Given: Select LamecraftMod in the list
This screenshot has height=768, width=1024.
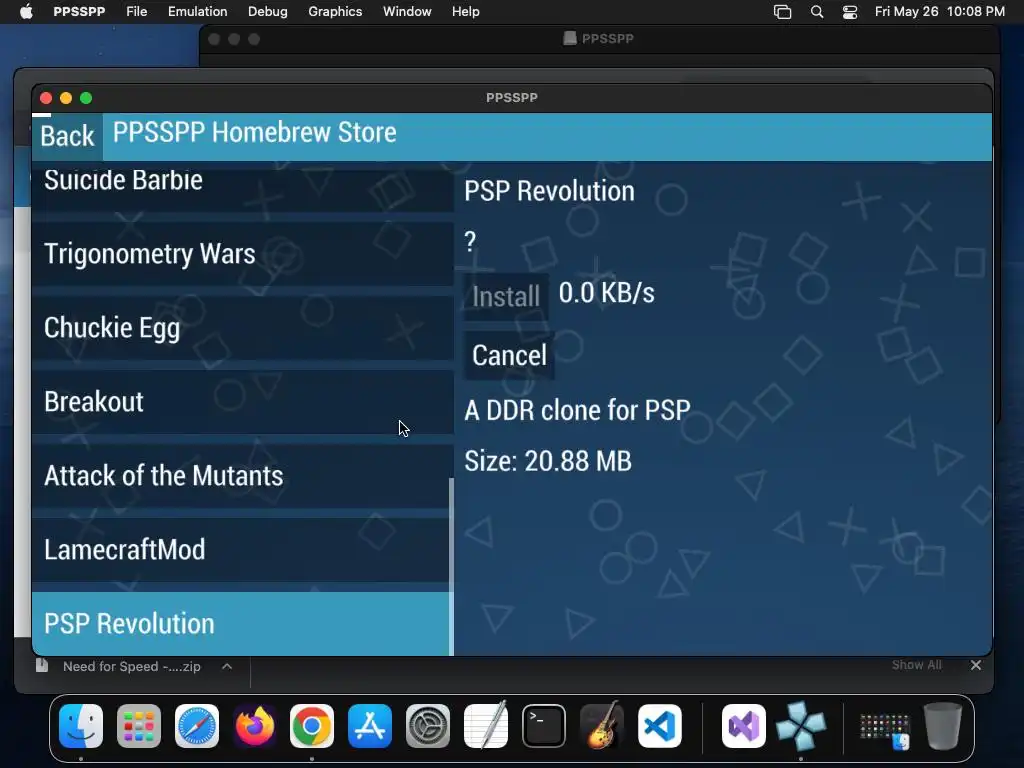Looking at the screenshot, I should (x=242, y=549).
